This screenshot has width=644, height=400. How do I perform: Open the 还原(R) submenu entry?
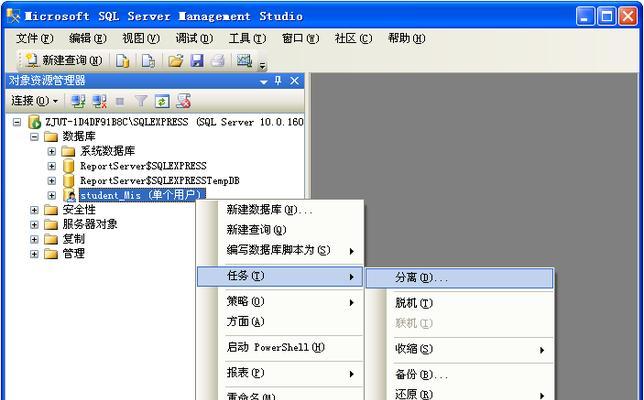coord(460,393)
